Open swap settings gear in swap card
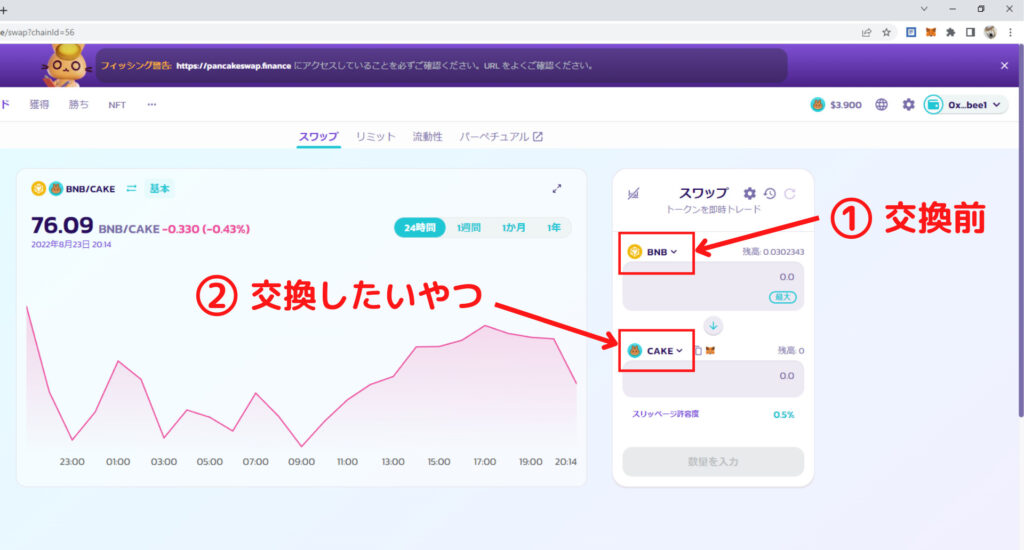The width and height of the screenshot is (1024, 550). [x=750, y=193]
